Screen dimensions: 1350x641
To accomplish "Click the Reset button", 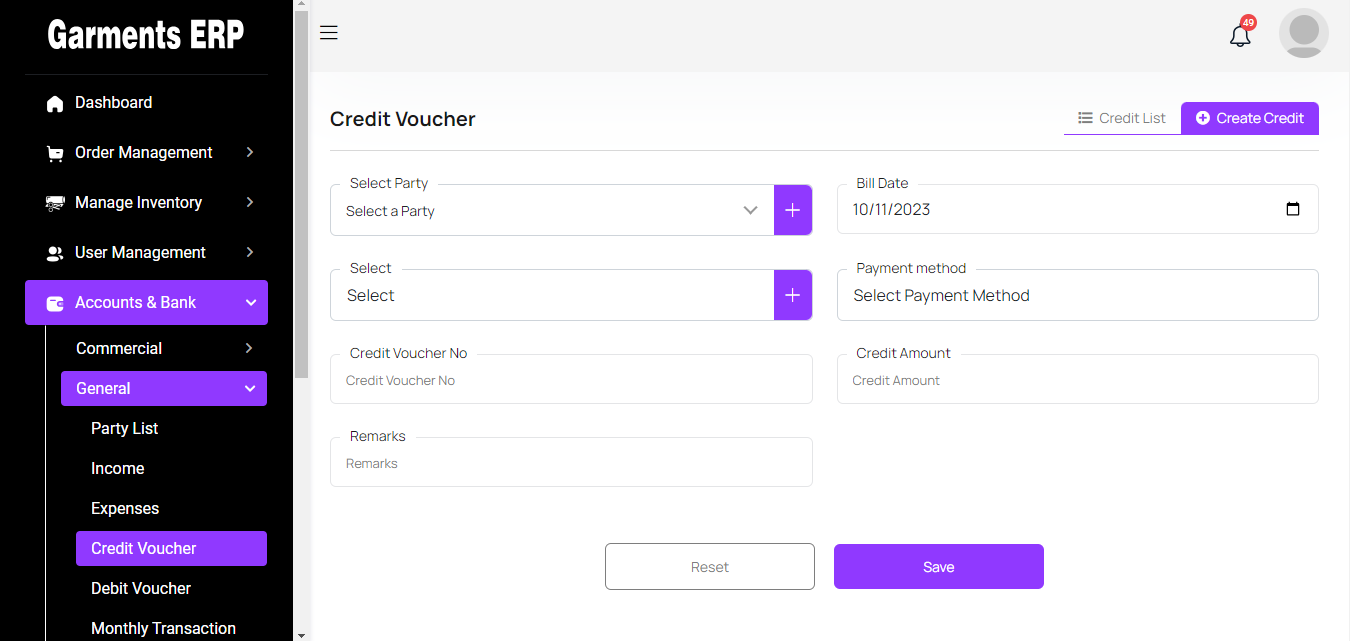I will [x=709, y=567].
